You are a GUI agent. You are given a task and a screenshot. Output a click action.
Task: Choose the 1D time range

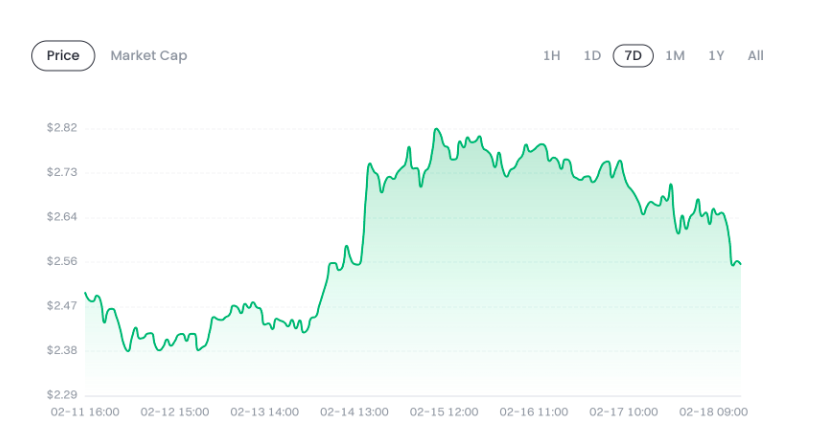pyautogui.click(x=592, y=56)
